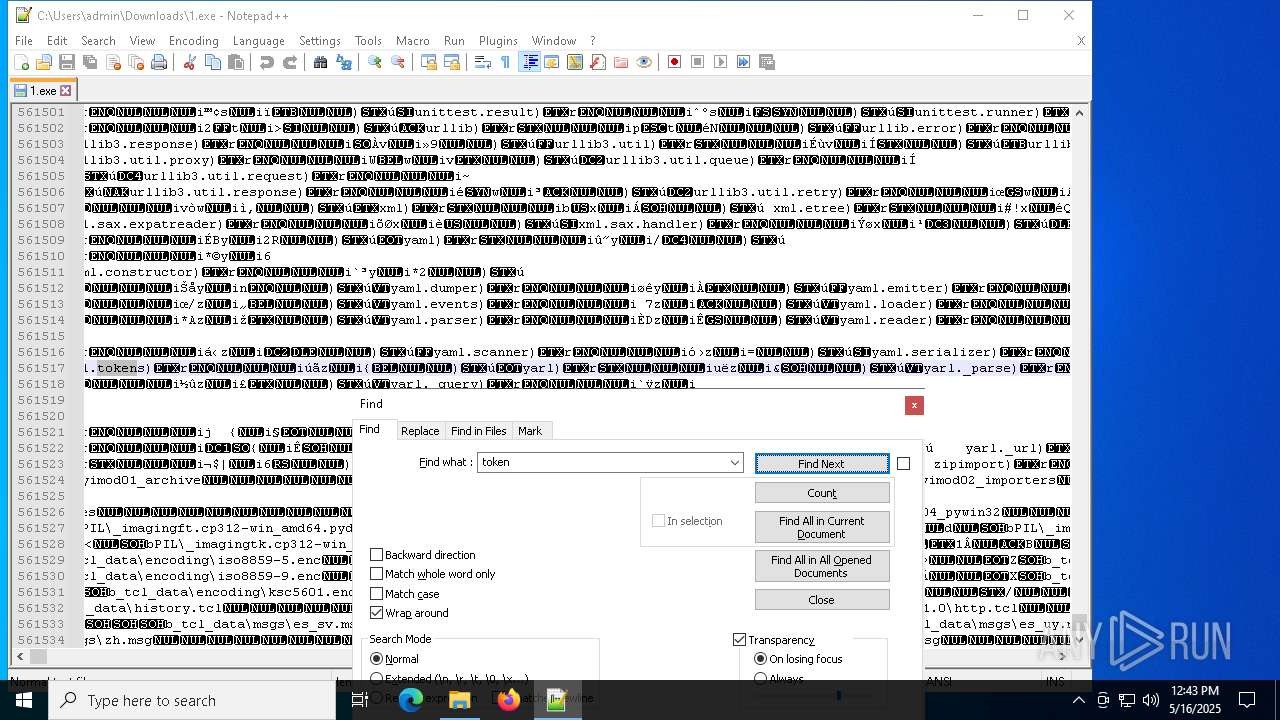1280x720 pixels.
Task: Close Find dialog with red X
Action: pyautogui.click(x=914, y=405)
